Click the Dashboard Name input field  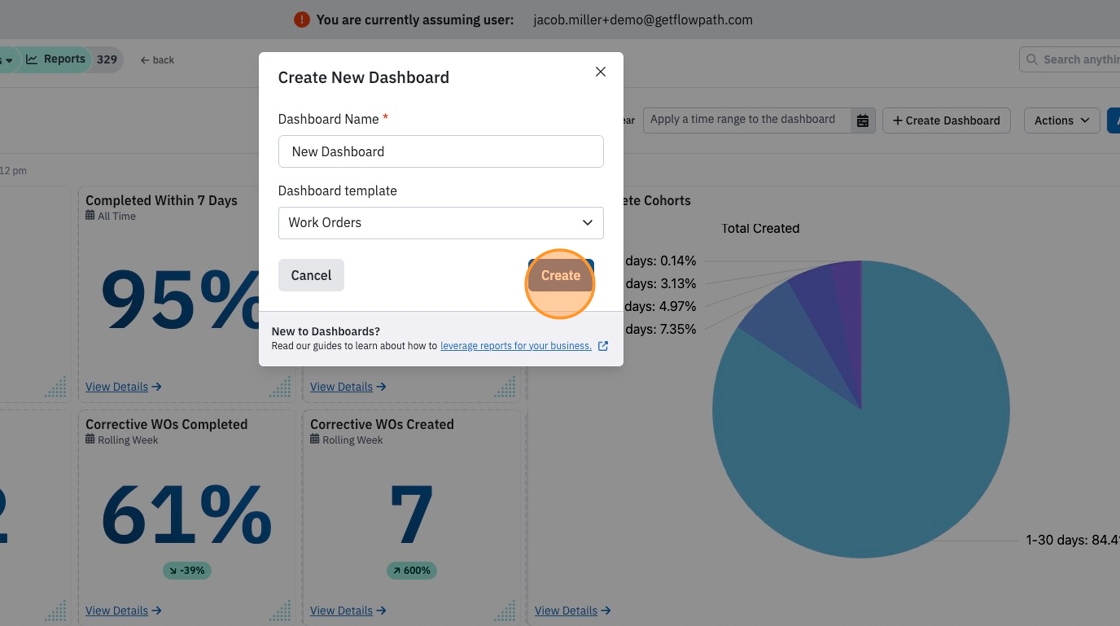coord(441,151)
